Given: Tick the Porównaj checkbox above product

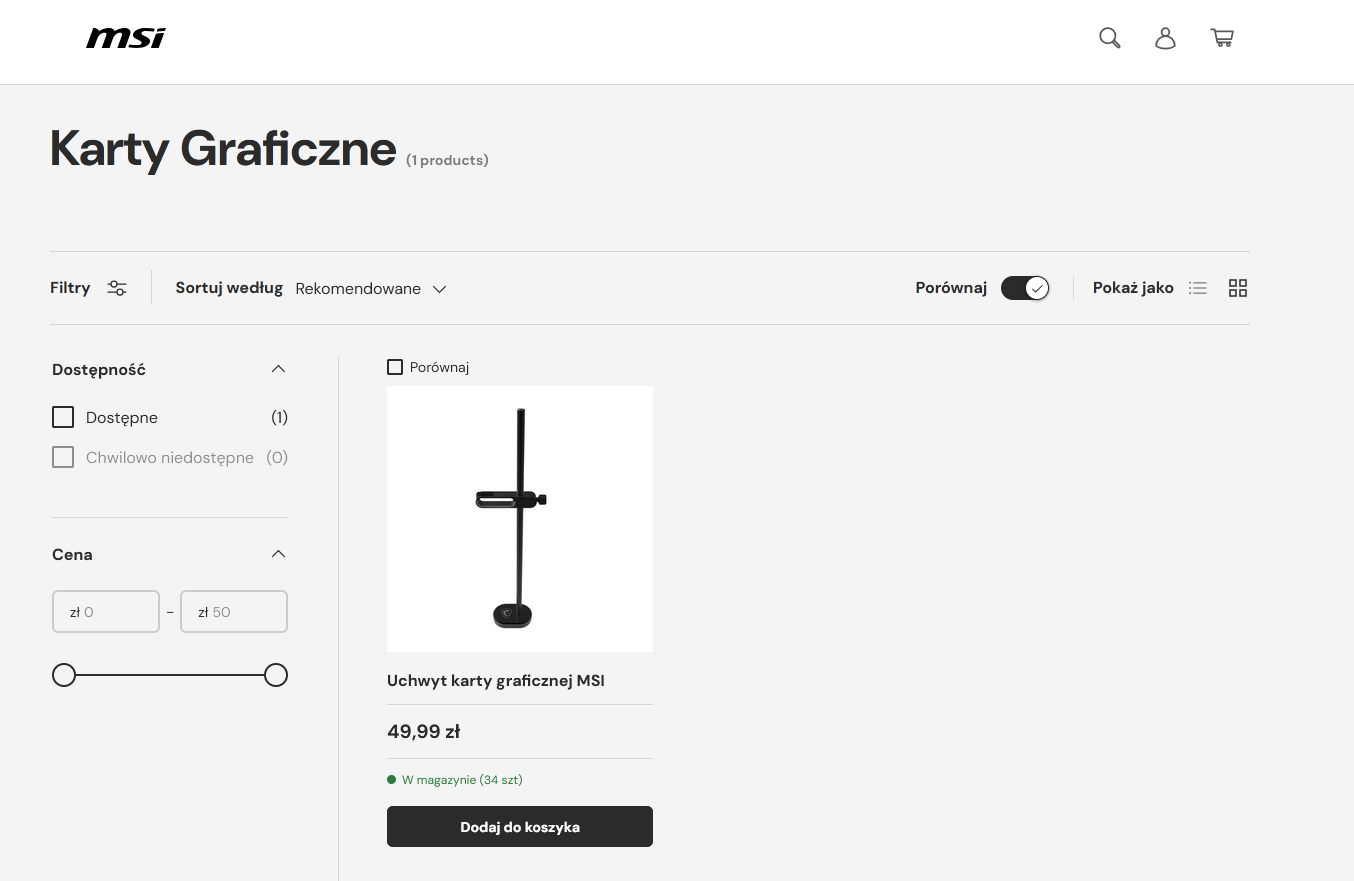Looking at the screenshot, I should coord(395,367).
